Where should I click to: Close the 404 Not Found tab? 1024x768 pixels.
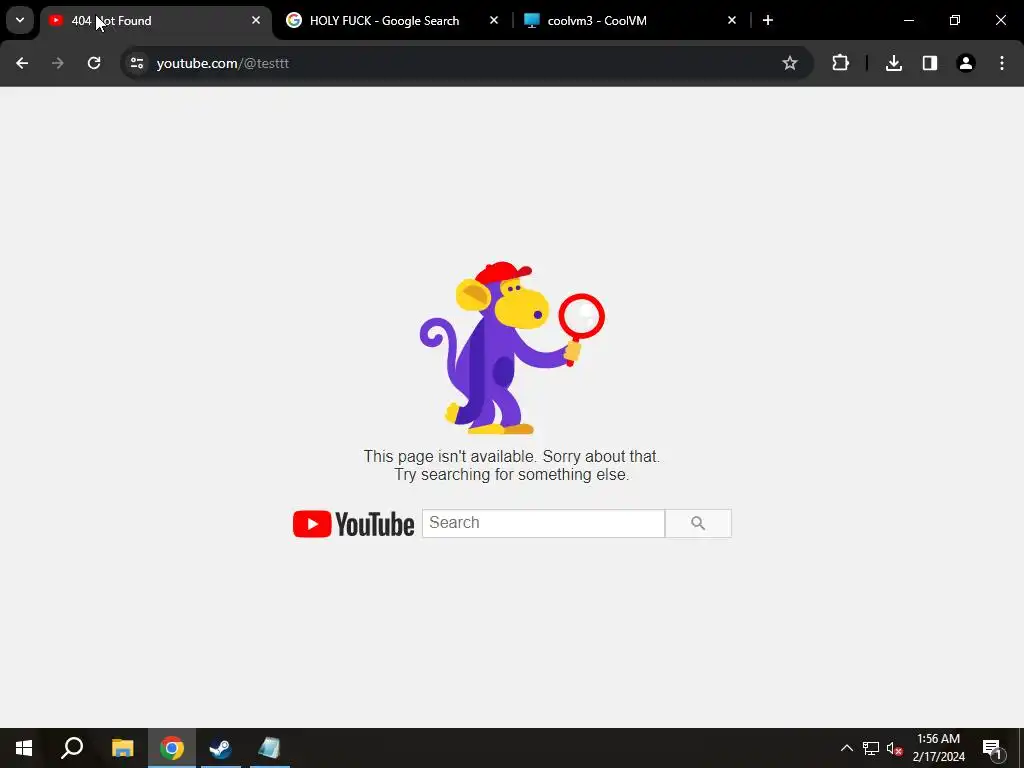[256, 21]
